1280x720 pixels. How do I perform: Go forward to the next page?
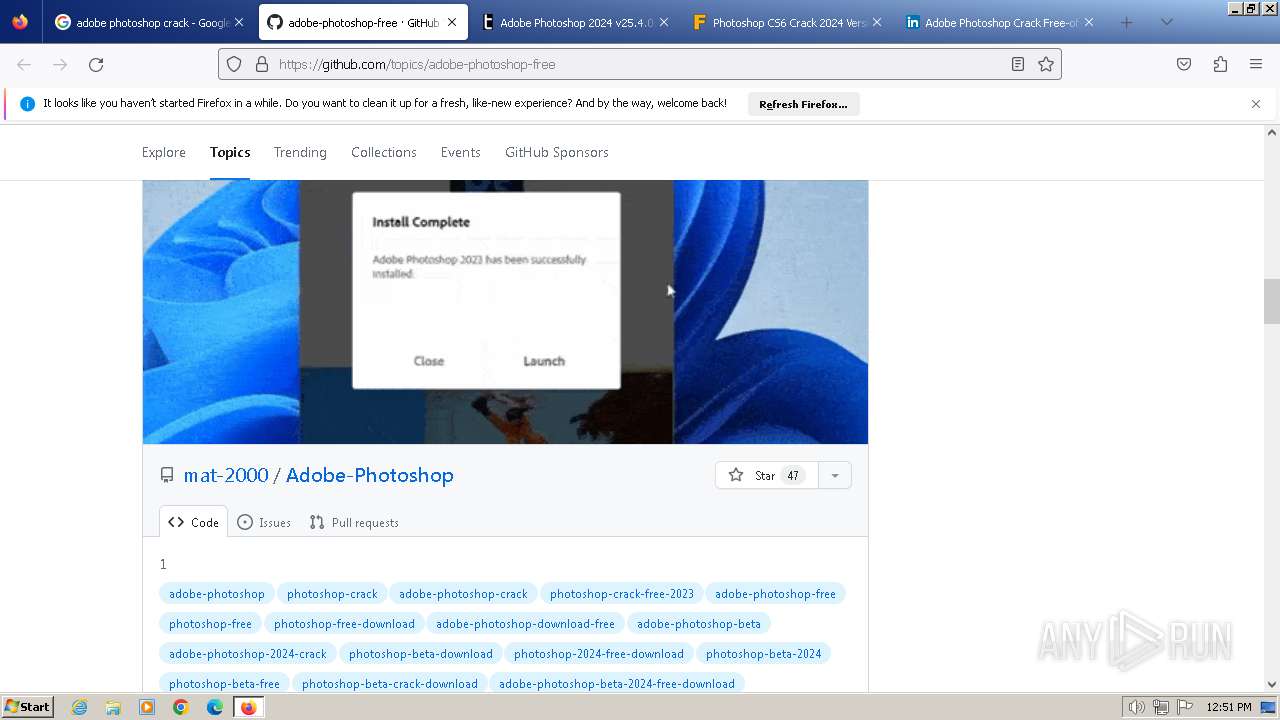click(x=60, y=64)
